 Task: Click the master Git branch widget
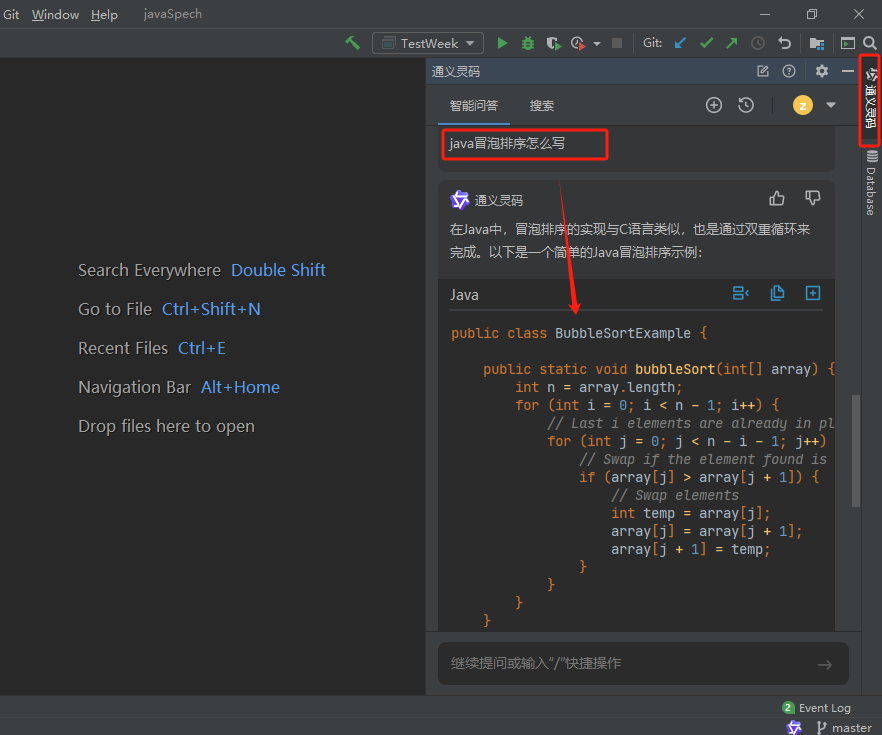(844, 728)
